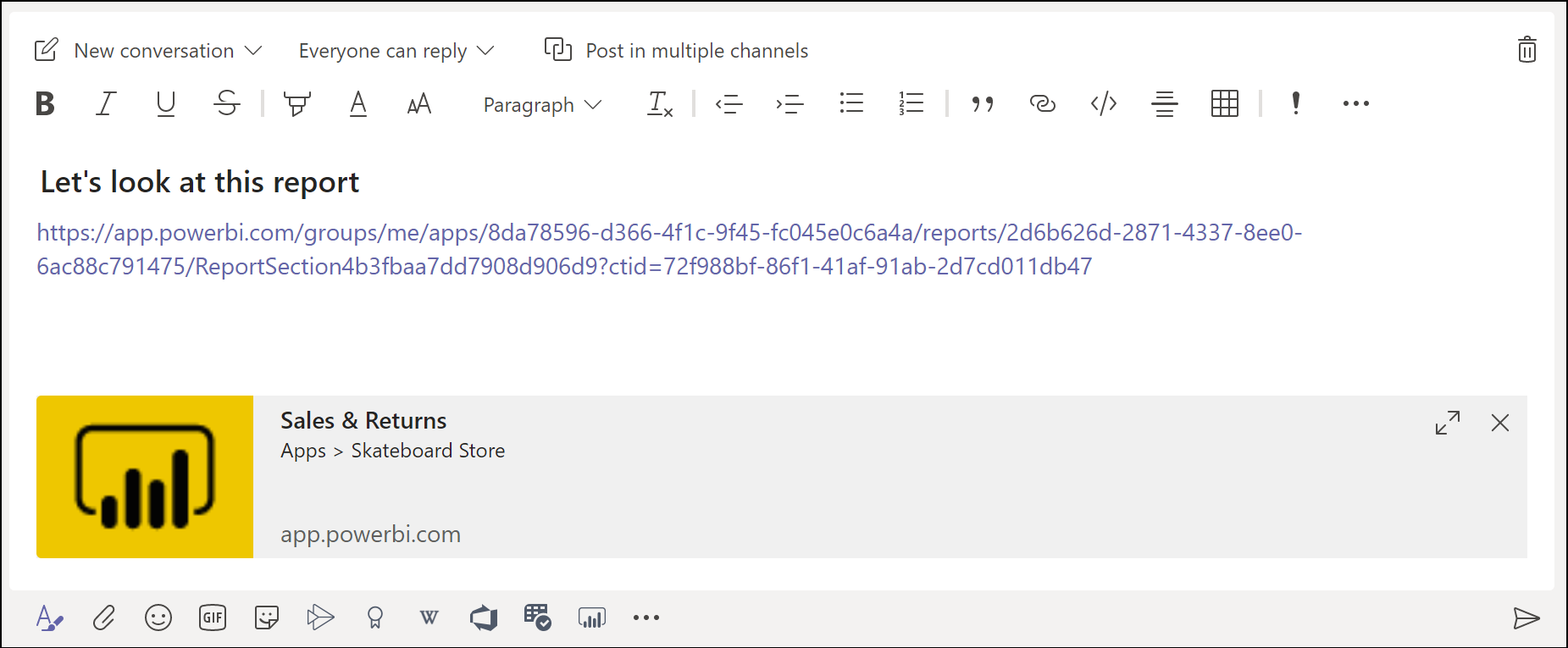The height and width of the screenshot is (648, 1568).
Task: Open more formatting options ellipsis
Action: pyautogui.click(x=1356, y=103)
